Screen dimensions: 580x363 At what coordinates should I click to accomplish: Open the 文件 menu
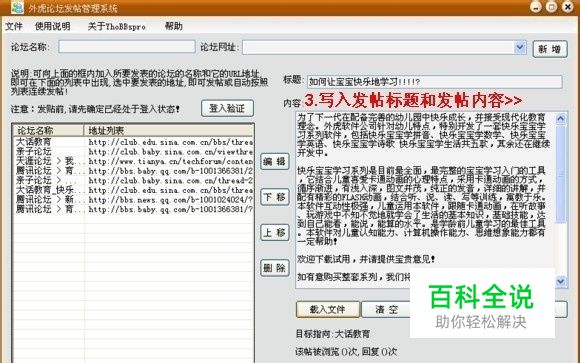[x=14, y=26]
